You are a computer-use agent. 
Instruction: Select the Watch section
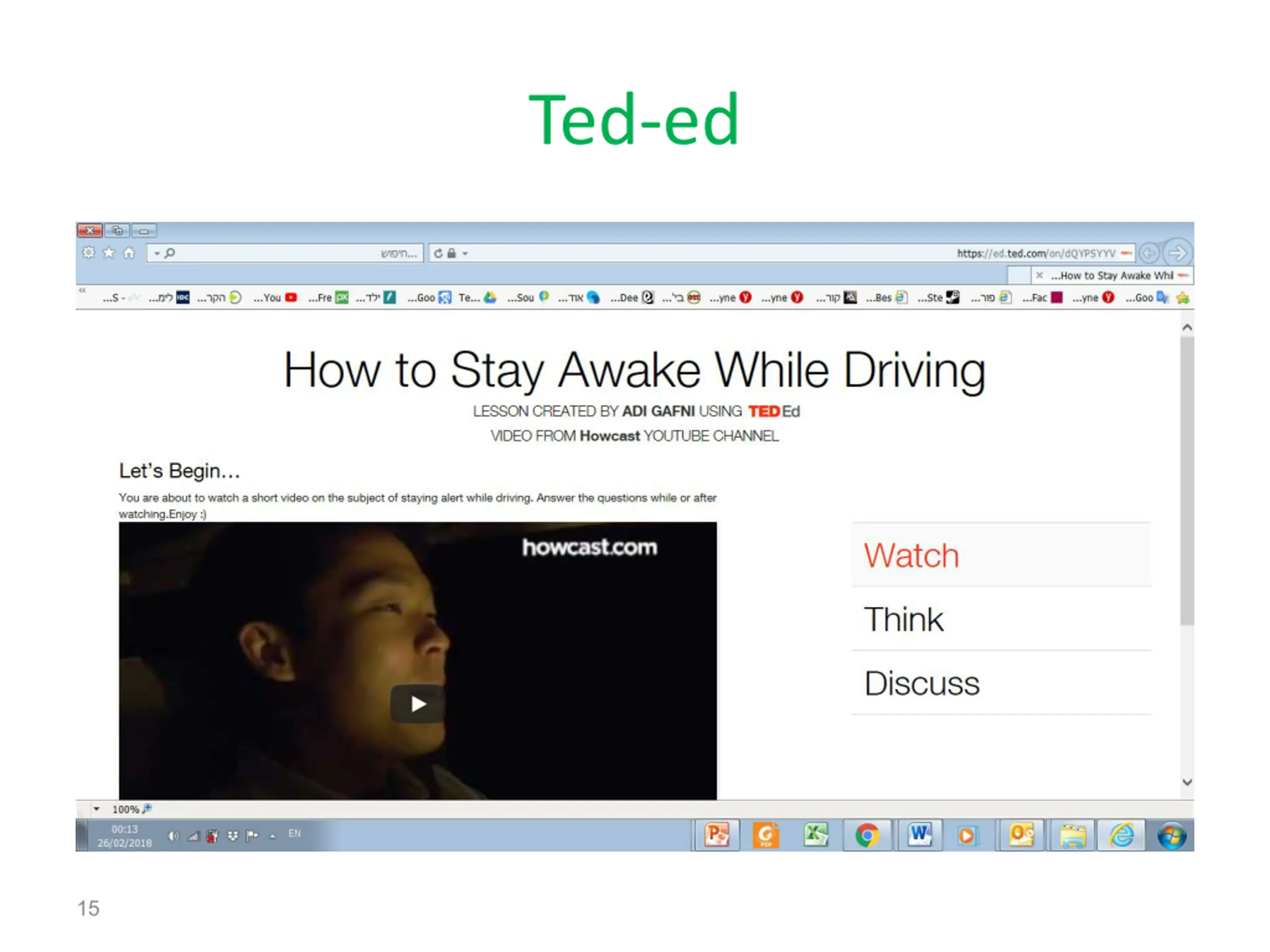point(1001,555)
